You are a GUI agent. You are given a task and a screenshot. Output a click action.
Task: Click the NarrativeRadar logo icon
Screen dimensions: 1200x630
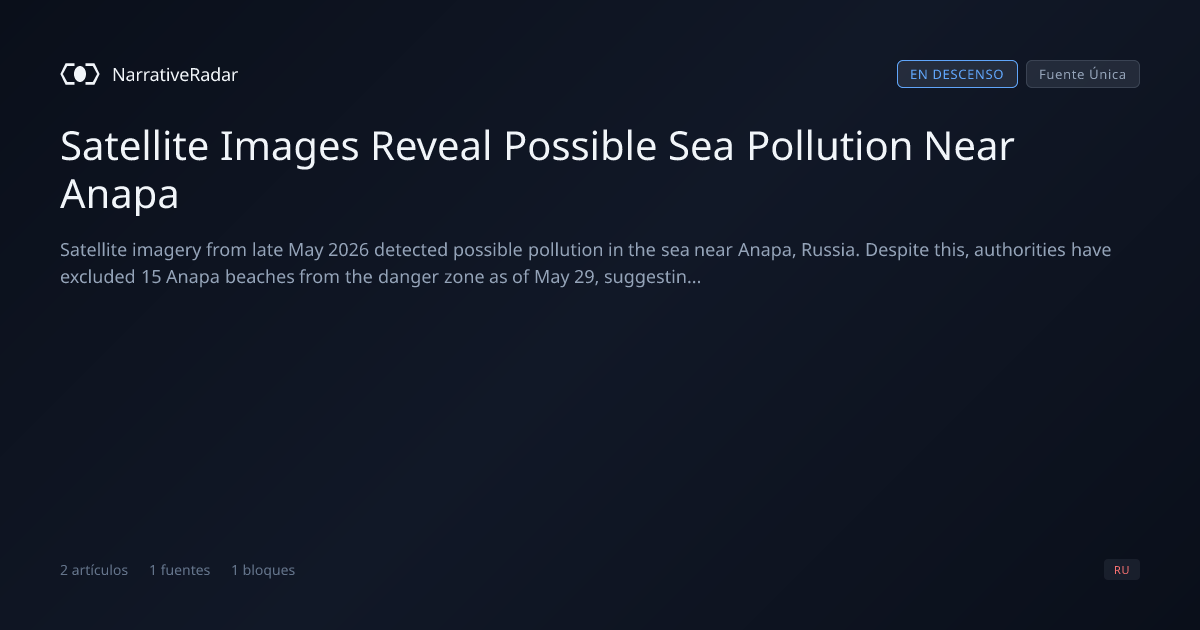(80, 74)
